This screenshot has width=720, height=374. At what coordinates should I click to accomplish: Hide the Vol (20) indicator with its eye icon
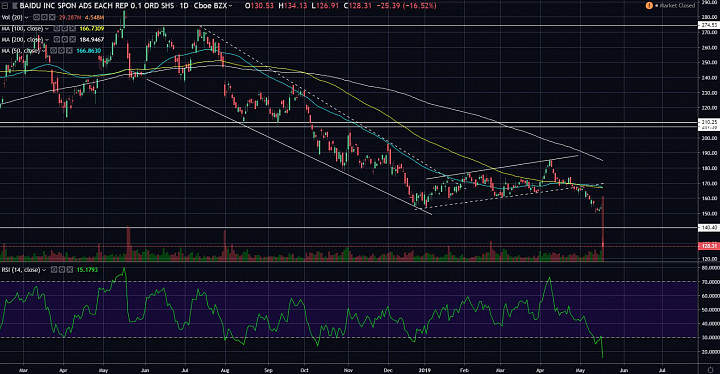[x=37, y=17]
